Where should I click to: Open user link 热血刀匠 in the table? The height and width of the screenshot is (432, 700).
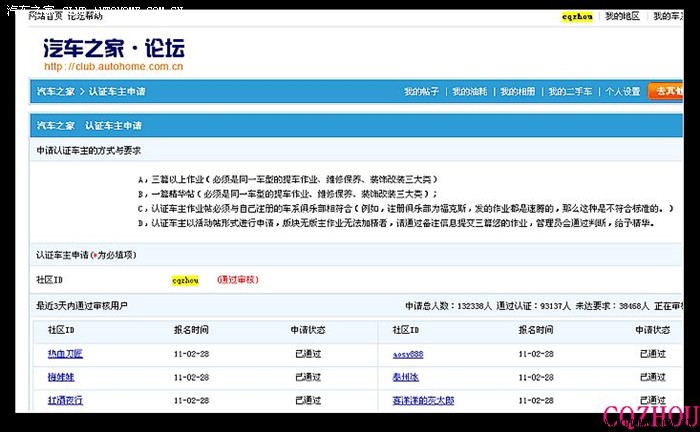[x=65, y=354]
